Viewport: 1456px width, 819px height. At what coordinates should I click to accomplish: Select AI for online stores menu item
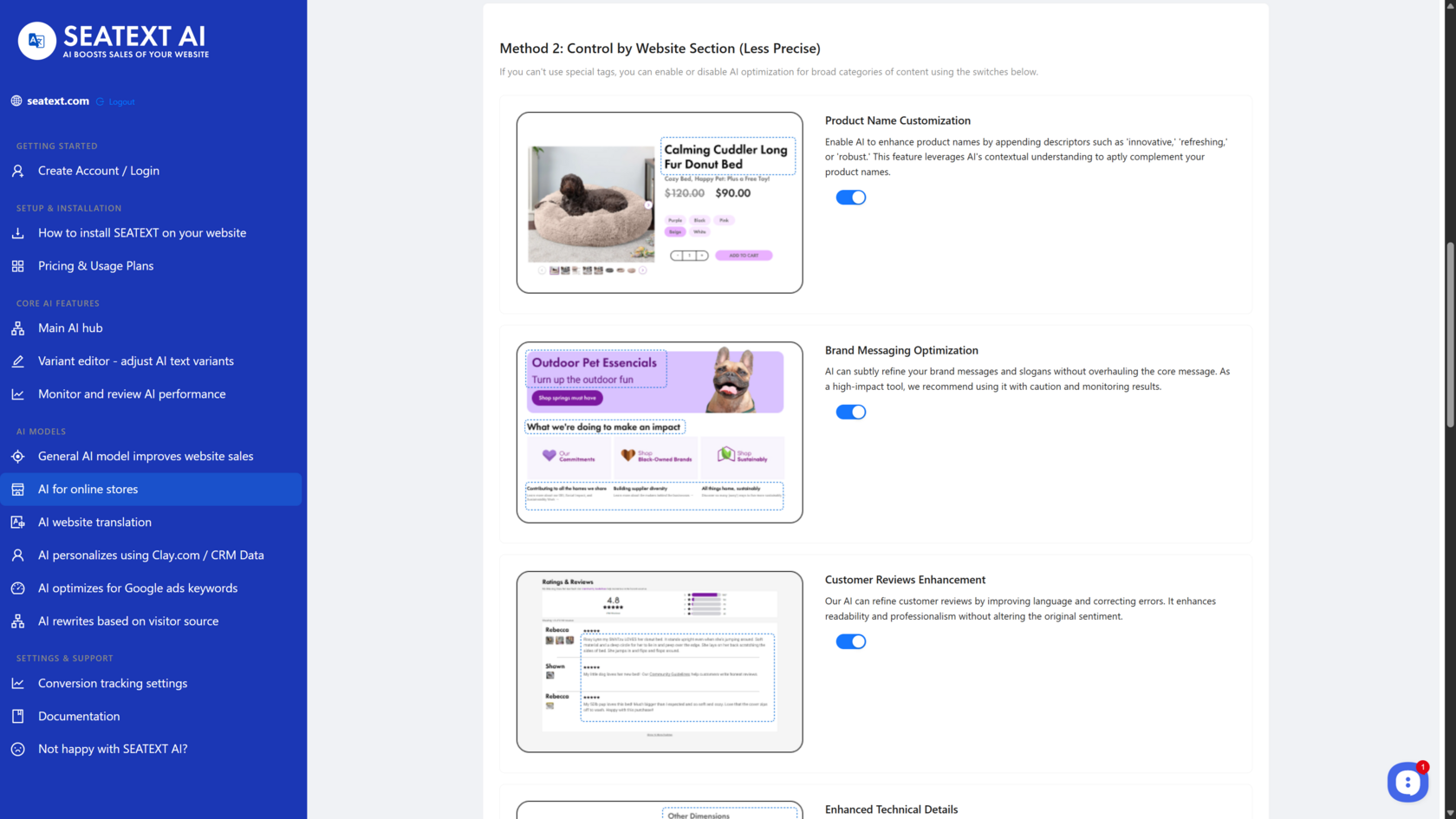point(88,490)
